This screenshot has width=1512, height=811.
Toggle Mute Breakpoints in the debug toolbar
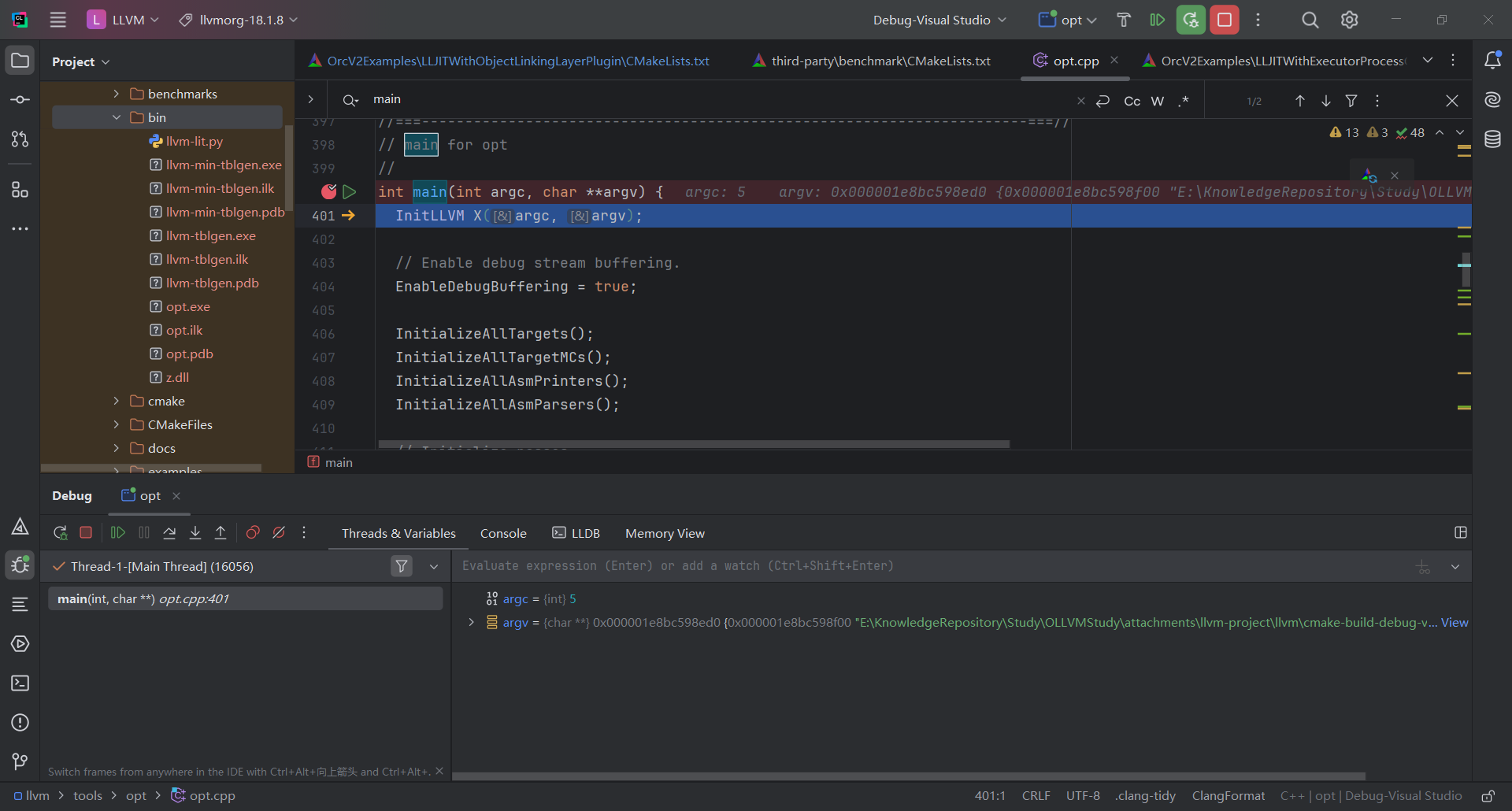point(279,533)
